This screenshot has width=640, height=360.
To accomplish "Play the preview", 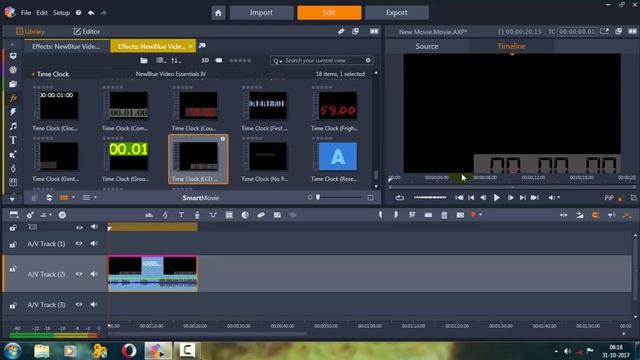I will tap(497, 198).
